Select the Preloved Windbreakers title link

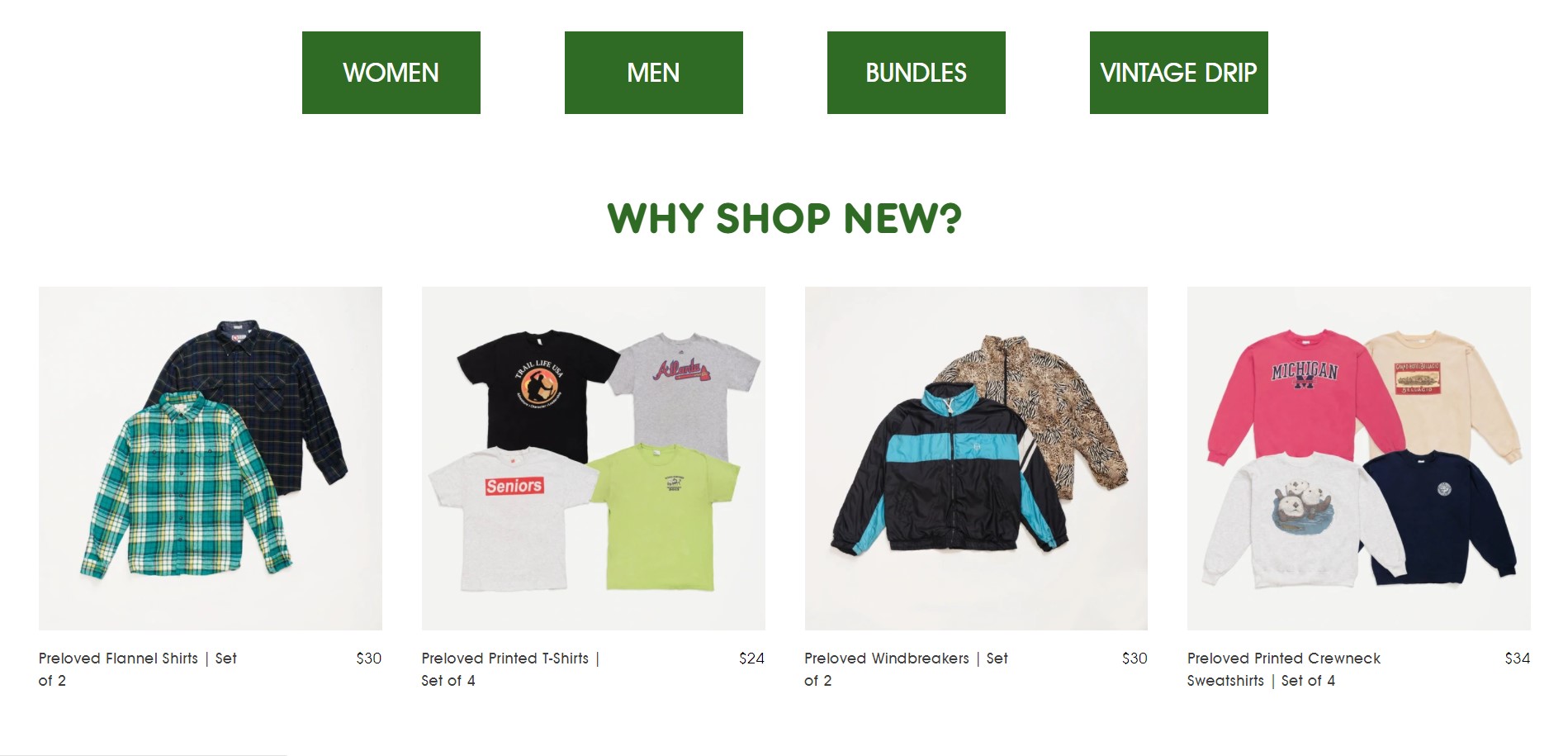click(906, 669)
